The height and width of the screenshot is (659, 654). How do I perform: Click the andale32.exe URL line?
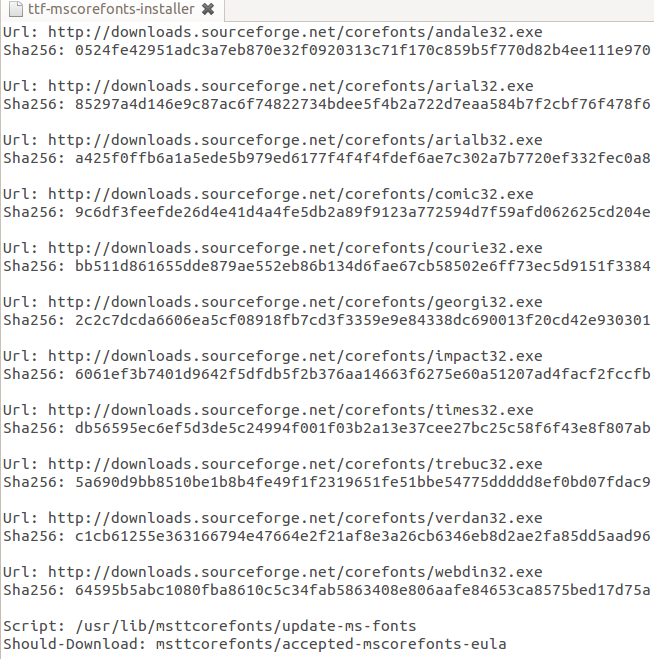273,32
